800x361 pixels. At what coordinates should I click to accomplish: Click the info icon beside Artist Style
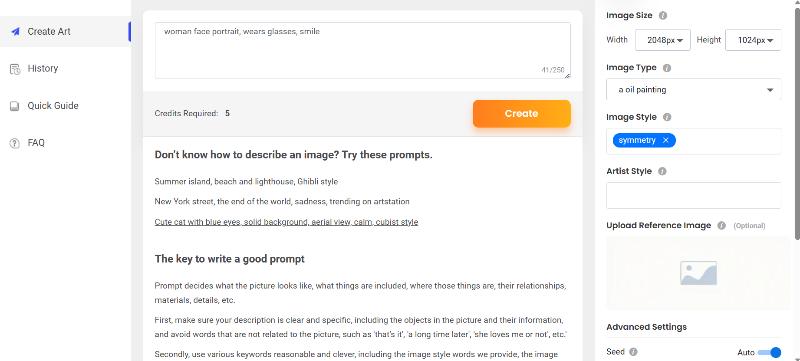pyautogui.click(x=662, y=171)
